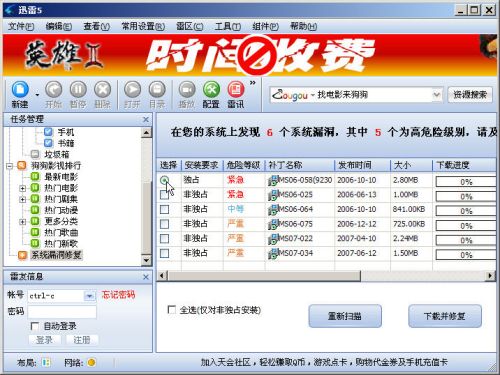Click the 目录 (Folder) toolbar icon
The width and height of the screenshot is (500, 375).
157,89
